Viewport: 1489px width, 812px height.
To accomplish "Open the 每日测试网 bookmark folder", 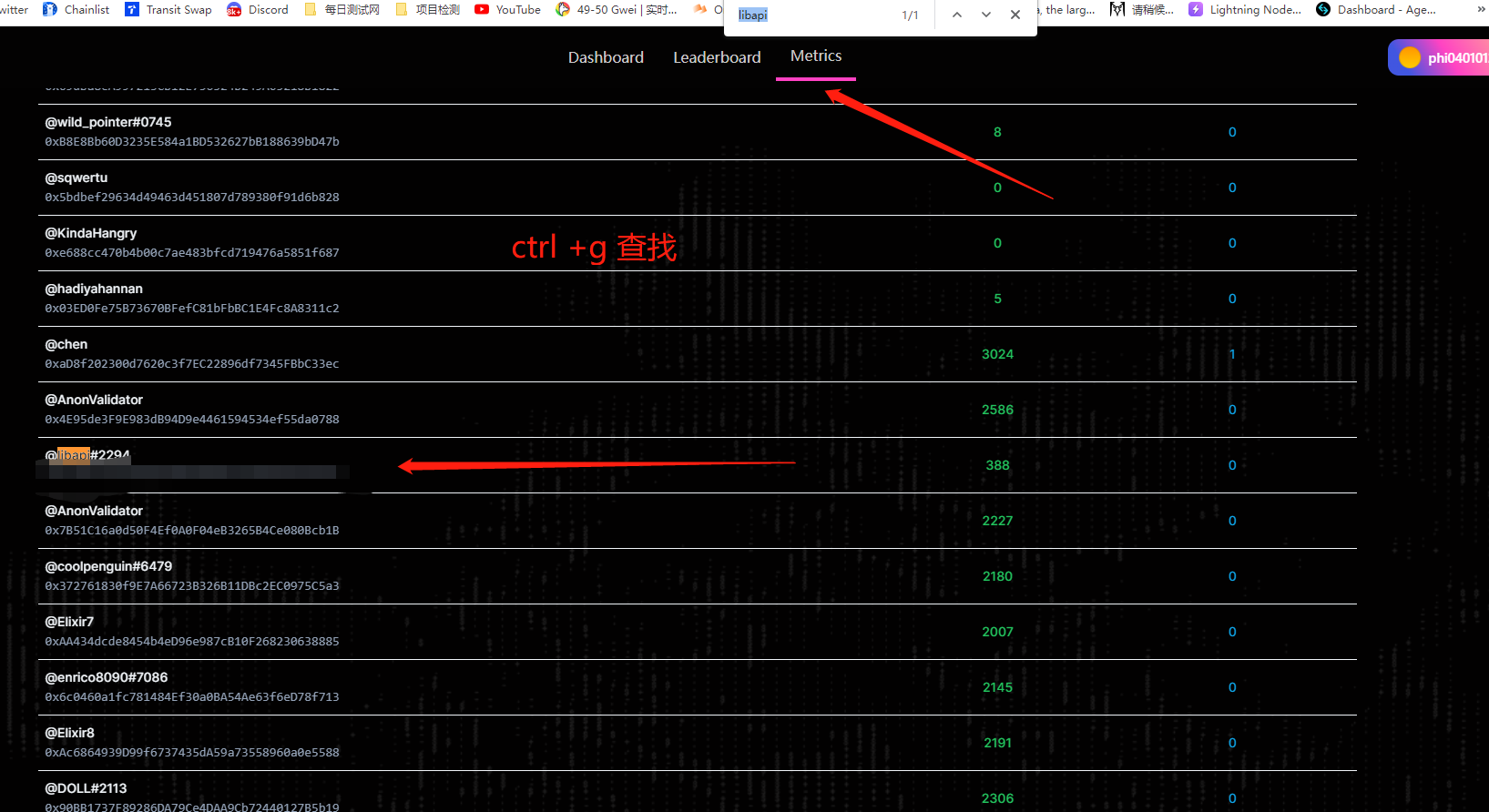I will 342,10.
